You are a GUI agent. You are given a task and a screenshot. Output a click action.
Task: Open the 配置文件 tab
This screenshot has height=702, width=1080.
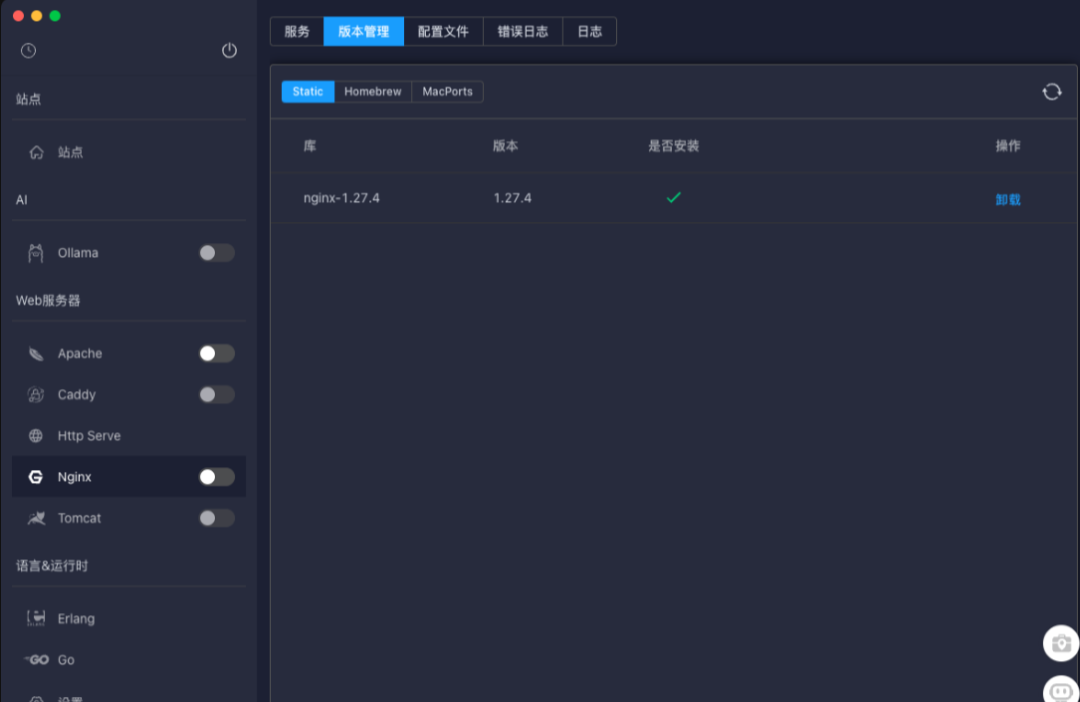(444, 32)
